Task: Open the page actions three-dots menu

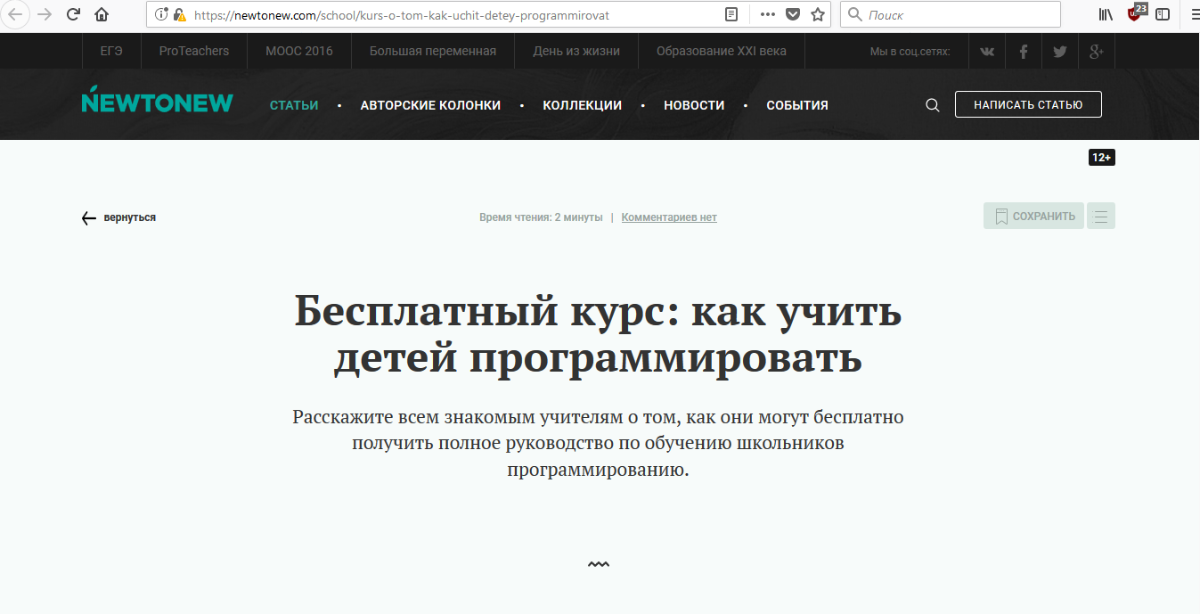Action: click(767, 15)
